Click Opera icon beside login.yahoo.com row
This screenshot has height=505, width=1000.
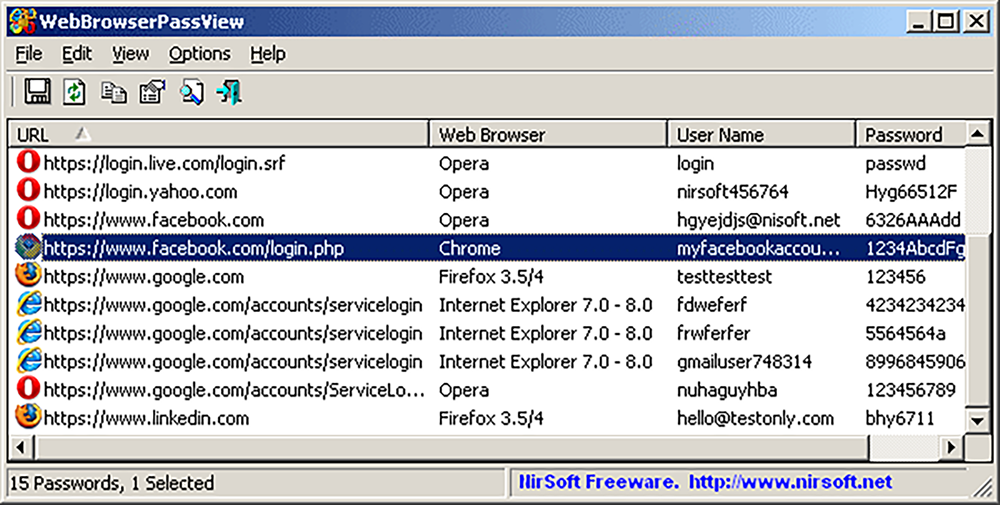pos(28,190)
